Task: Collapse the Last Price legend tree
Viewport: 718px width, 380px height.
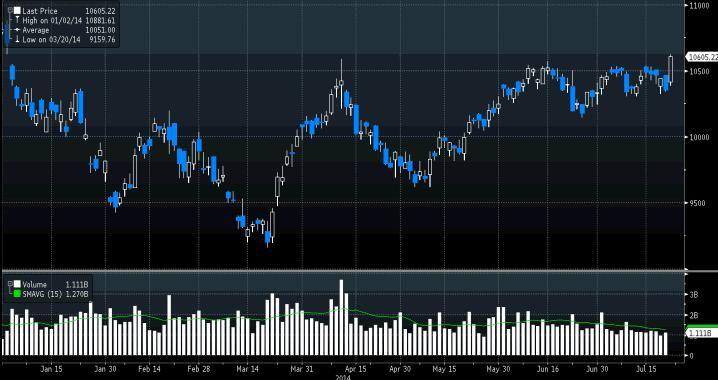Action: pyautogui.click(x=10, y=11)
